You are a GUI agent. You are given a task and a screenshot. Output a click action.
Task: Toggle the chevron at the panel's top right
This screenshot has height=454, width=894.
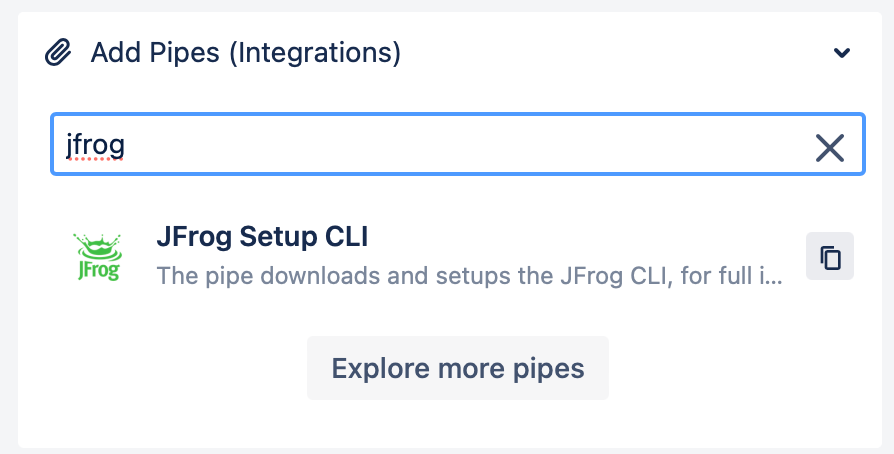(842, 52)
